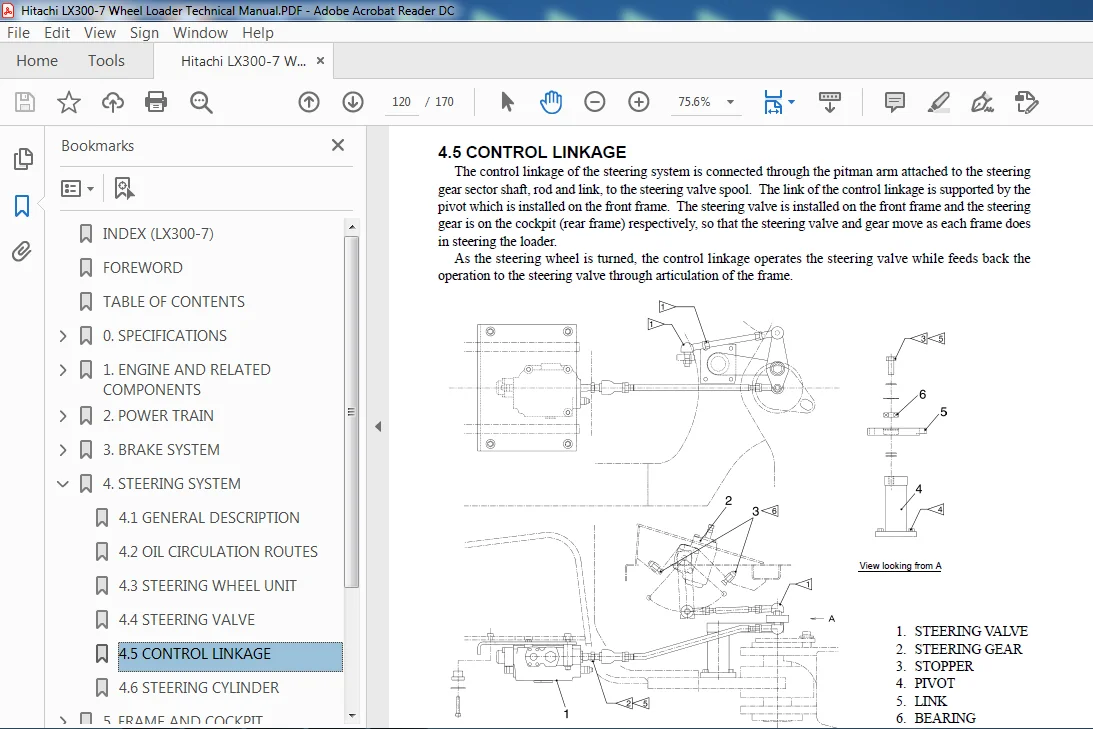
Task: Select the Hitachi LX300-7 document tab
Action: point(243,61)
